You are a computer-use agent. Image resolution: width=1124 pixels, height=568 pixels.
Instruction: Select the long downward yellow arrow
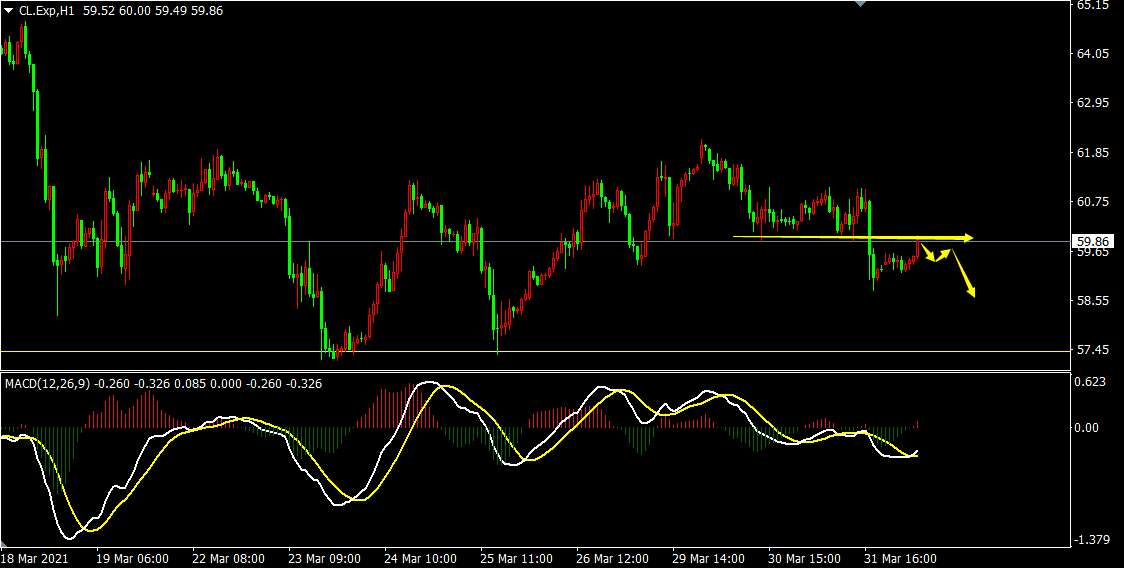click(x=964, y=275)
